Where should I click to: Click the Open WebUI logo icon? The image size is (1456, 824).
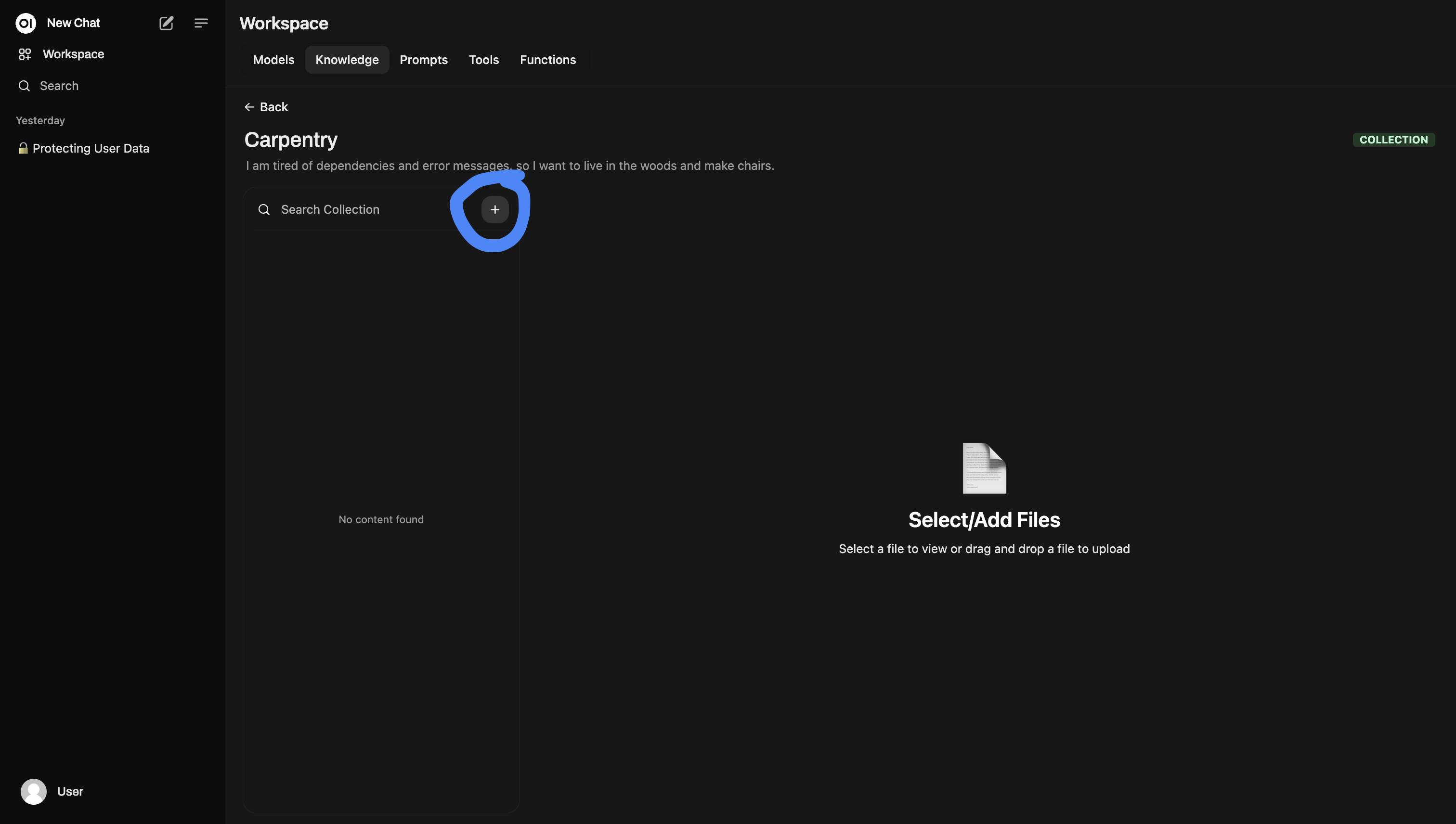click(26, 23)
